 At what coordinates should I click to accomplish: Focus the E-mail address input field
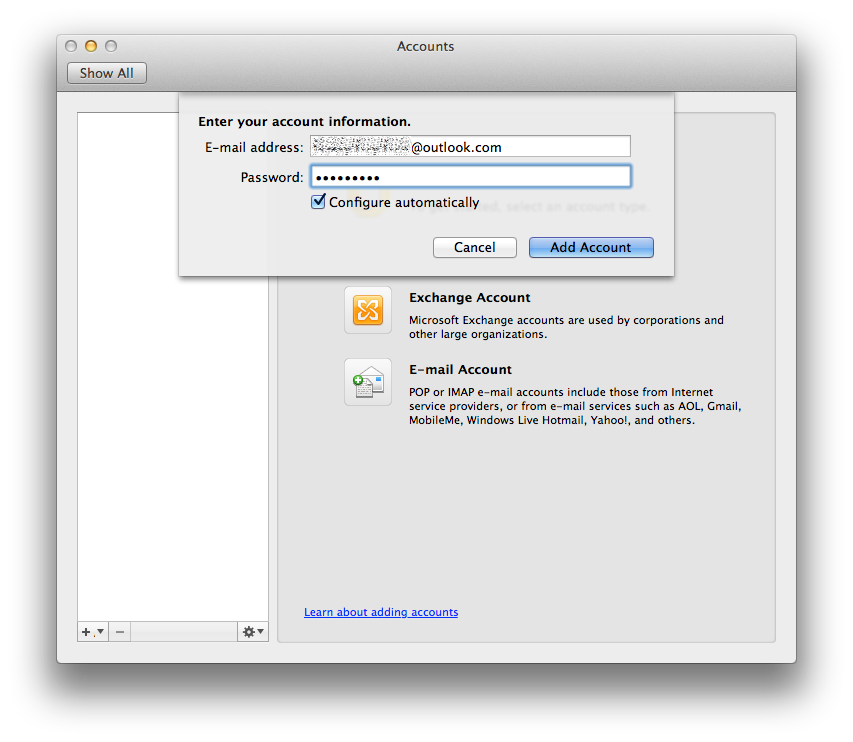[471, 147]
